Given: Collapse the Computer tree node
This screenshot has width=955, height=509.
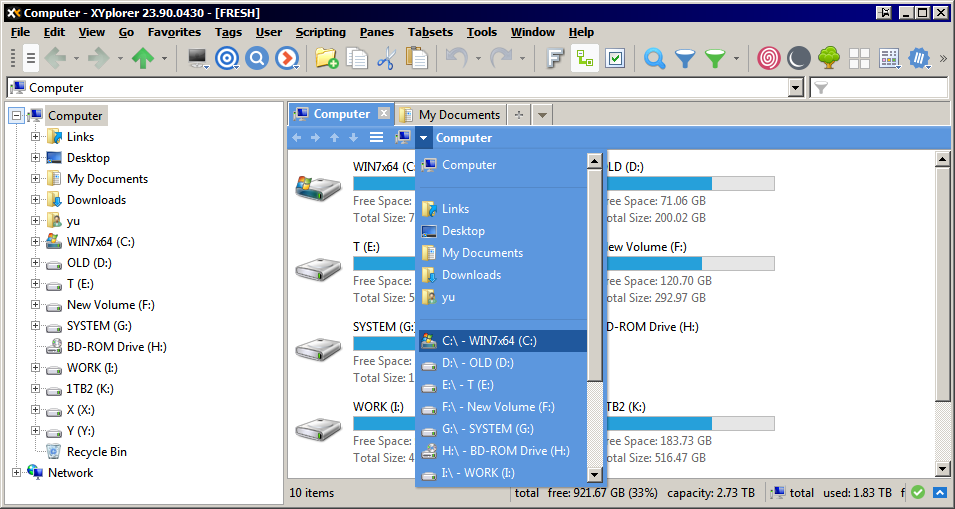Looking at the screenshot, I should pyautogui.click(x=16, y=116).
